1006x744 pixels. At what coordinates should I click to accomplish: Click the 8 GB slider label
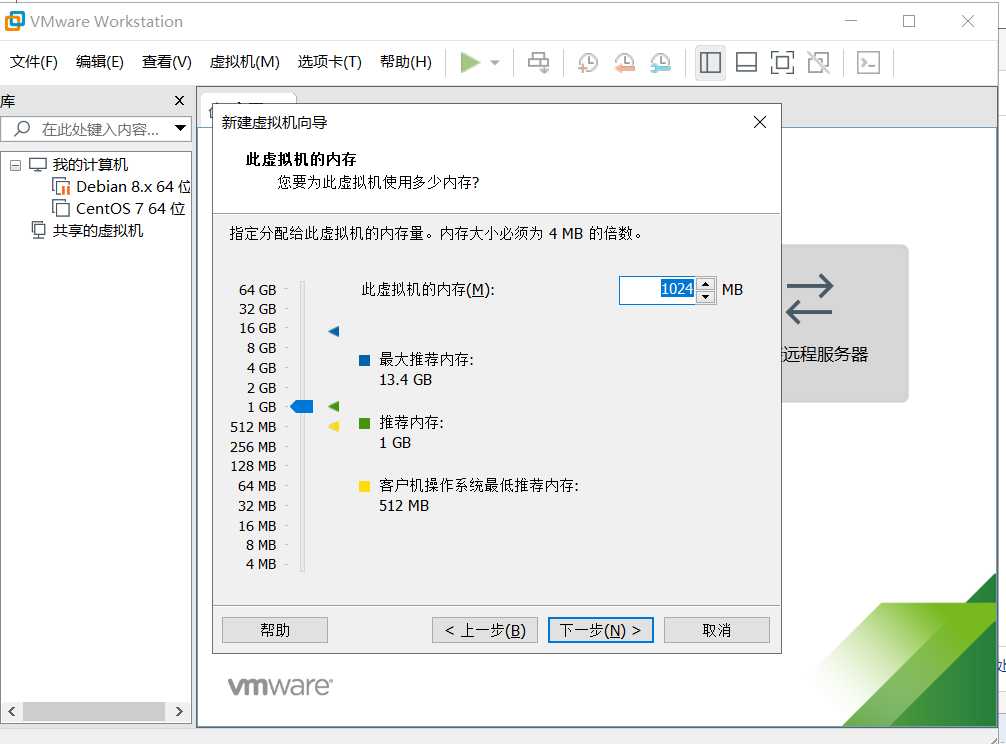click(x=261, y=348)
